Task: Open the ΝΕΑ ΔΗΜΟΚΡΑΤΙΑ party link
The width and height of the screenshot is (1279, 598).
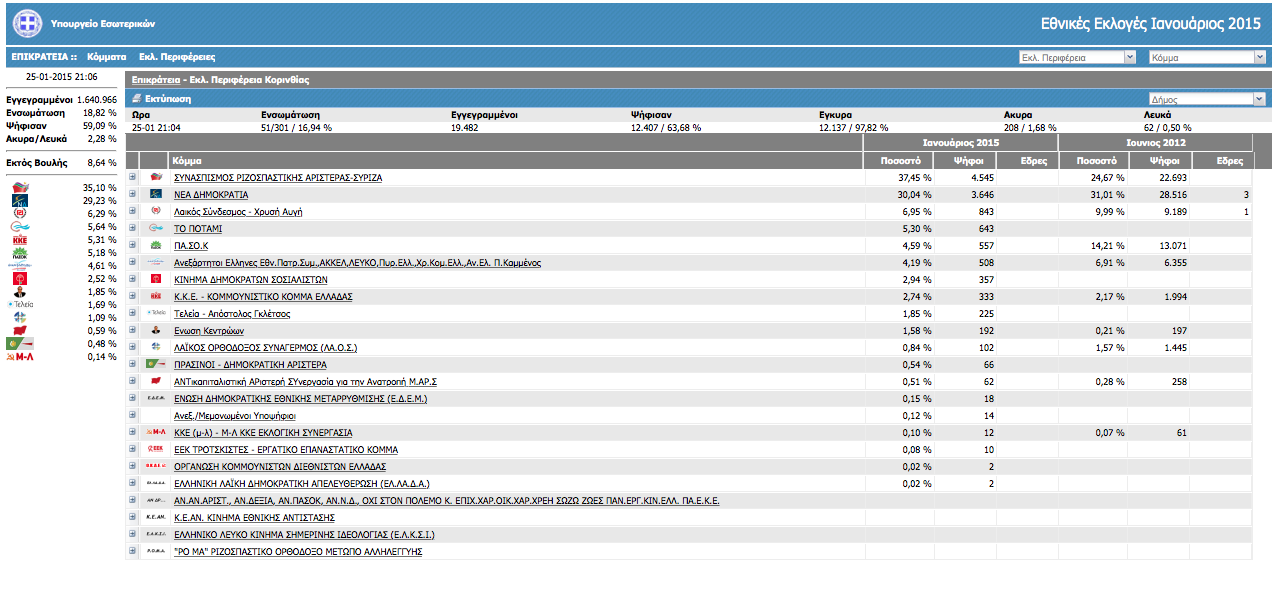Action: pyautogui.click(x=211, y=195)
